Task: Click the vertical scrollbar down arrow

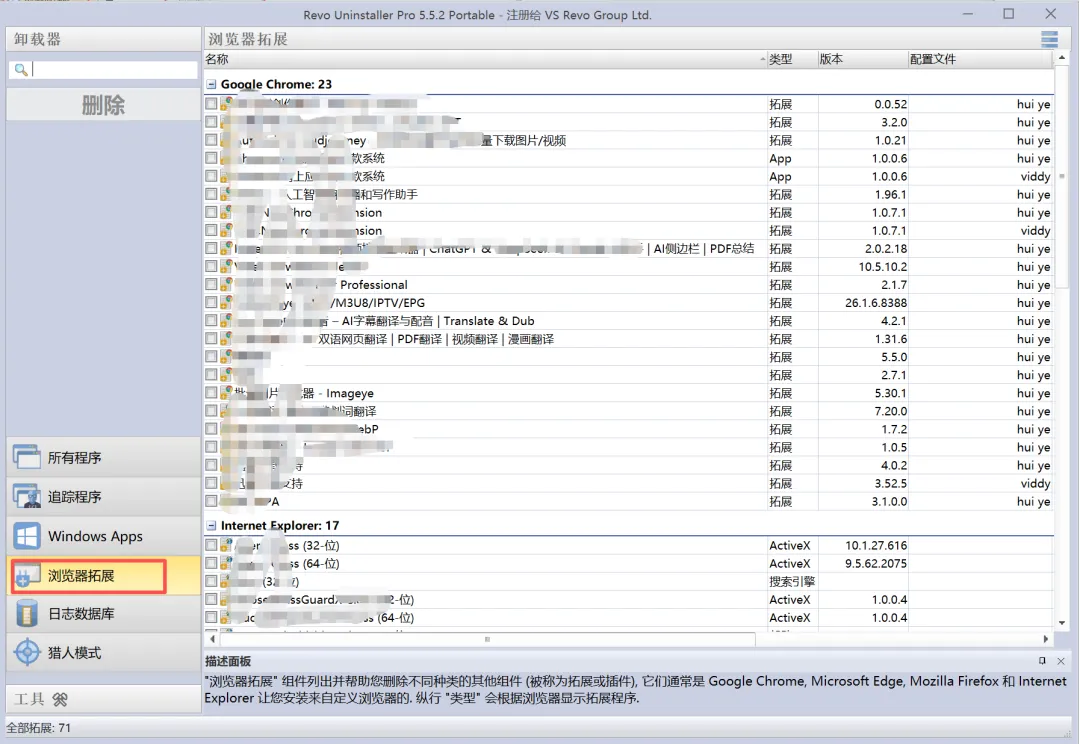Action: pyautogui.click(x=1061, y=622)
